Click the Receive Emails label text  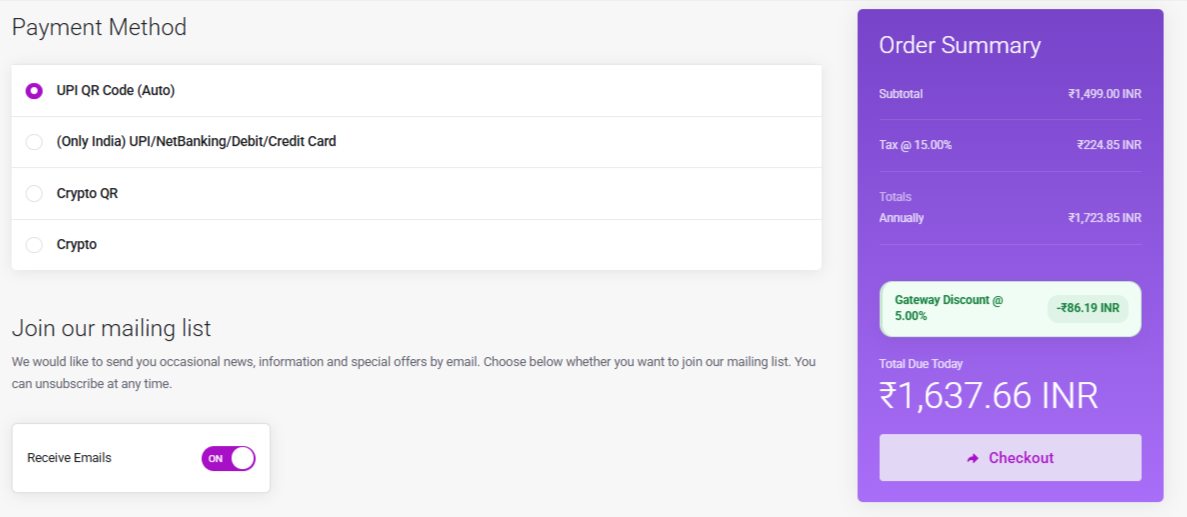click(69, 458)
